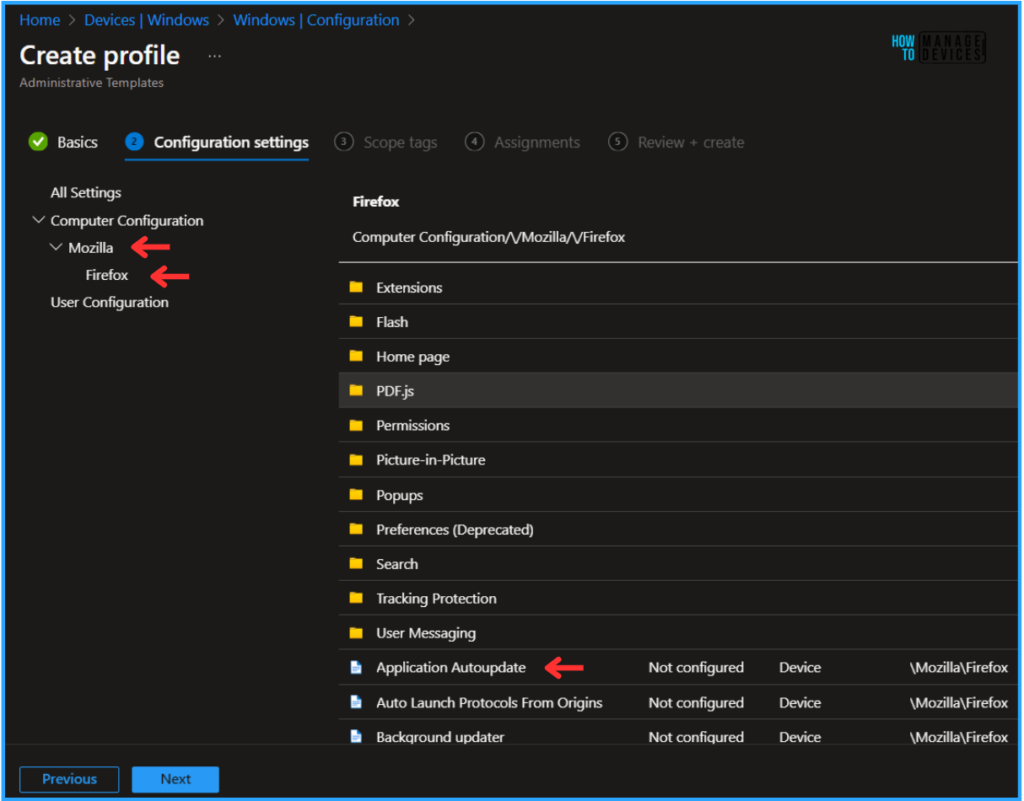The image size is (1024, 801).
Task: Select User Configuration in the tree
Action: (x=110, y=302)
